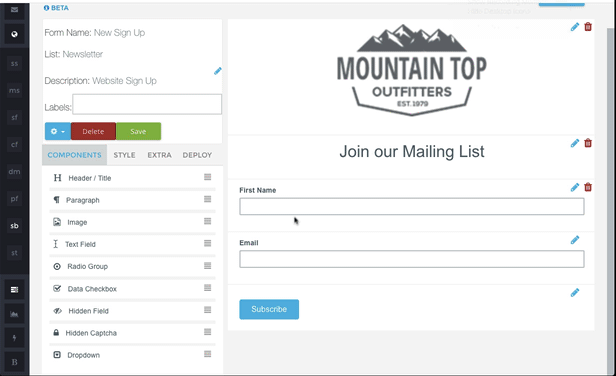Screen dimensions: 616x376
Task: Click the green Save button
Action: coord(138,131)
